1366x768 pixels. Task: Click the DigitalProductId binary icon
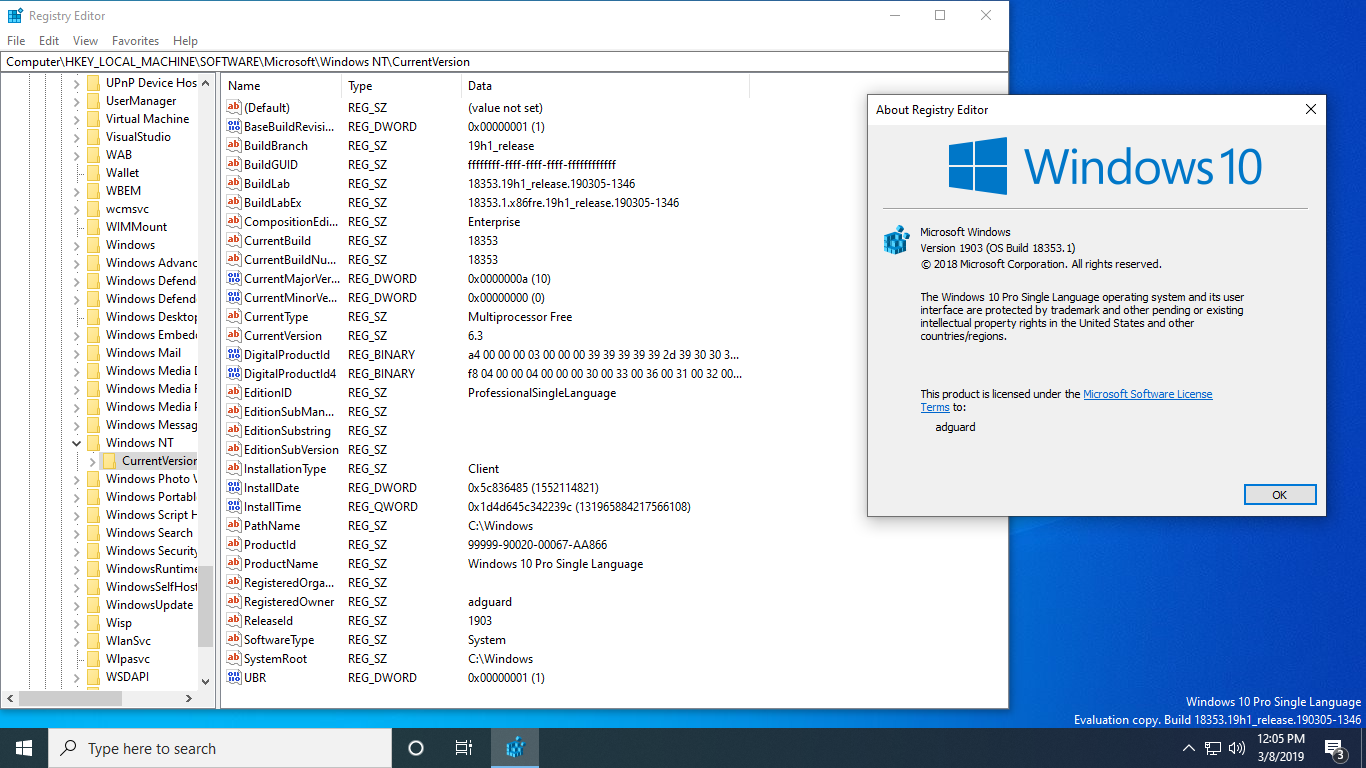(x=234, y=355)
